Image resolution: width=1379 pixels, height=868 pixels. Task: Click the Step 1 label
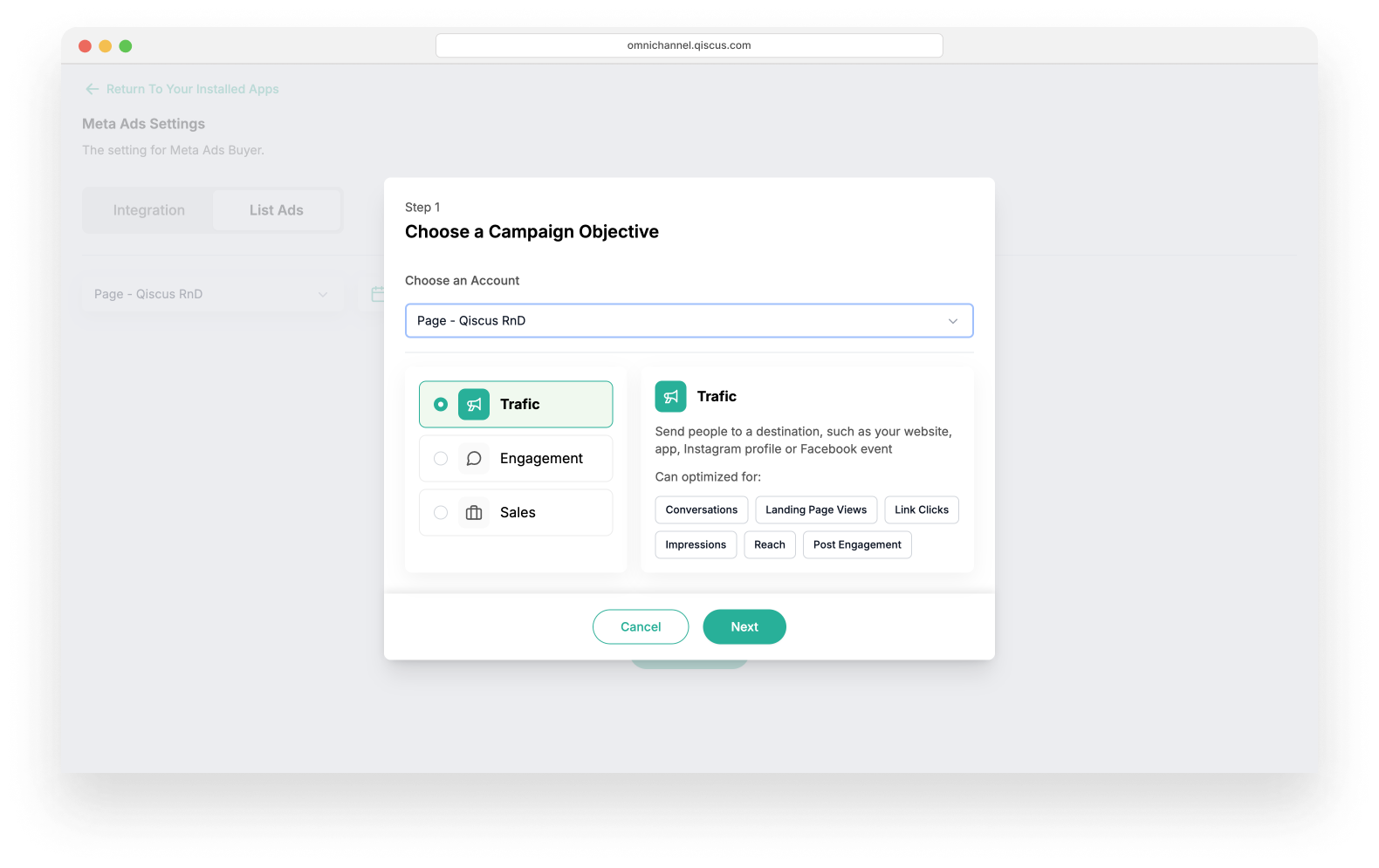click(422, 207)
